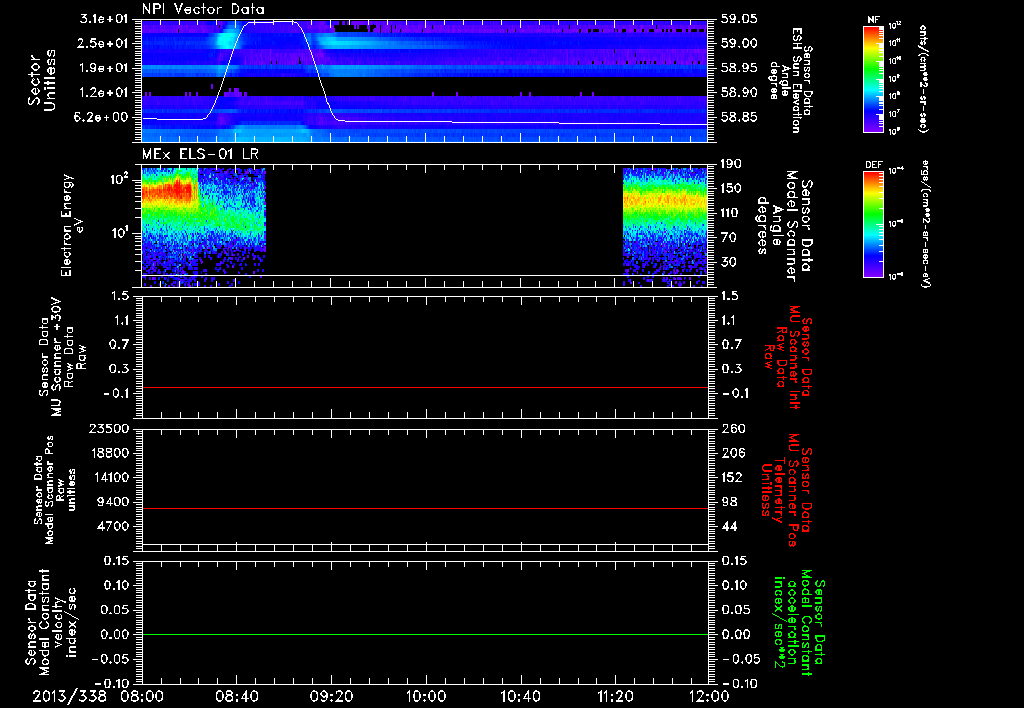The image size is (1024, 708).
Task: Click the 11:20 time axis label
Action: 615,696
